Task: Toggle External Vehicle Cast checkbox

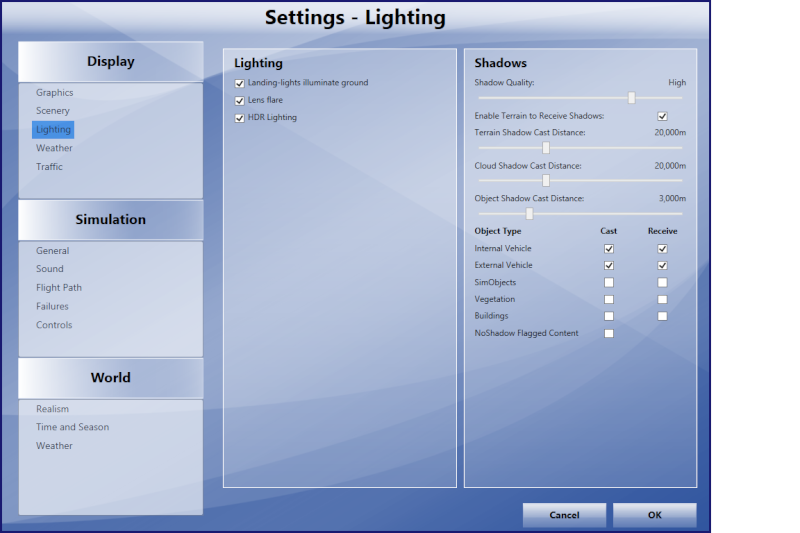Action: click(x=609, y=266)
